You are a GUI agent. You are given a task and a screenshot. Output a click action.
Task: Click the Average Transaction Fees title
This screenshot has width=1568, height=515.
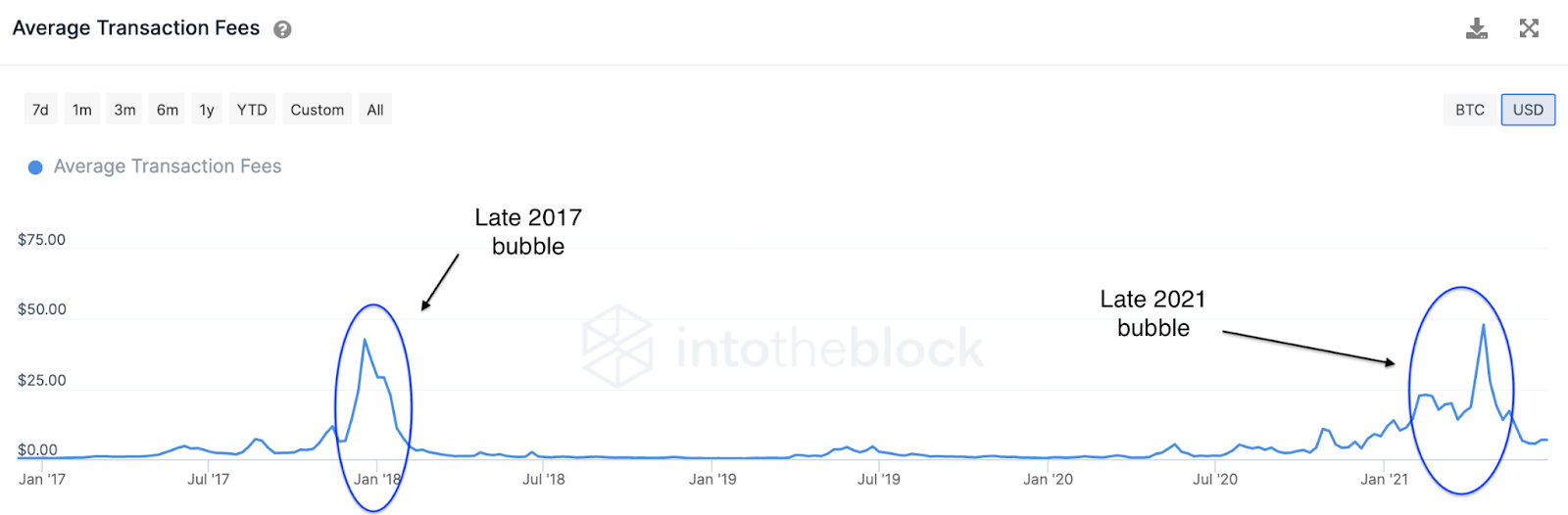coord(136,28)
